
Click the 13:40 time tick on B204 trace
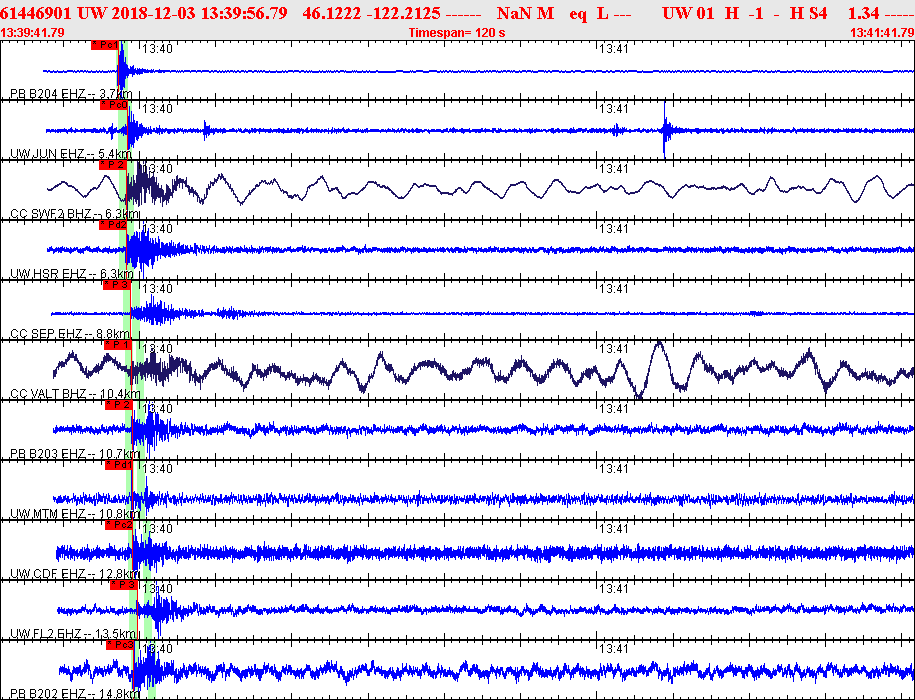[x=158, y=49]
